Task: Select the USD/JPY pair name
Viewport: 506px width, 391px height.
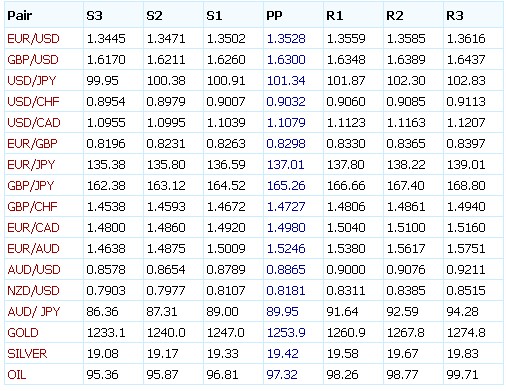Action: 32,81
